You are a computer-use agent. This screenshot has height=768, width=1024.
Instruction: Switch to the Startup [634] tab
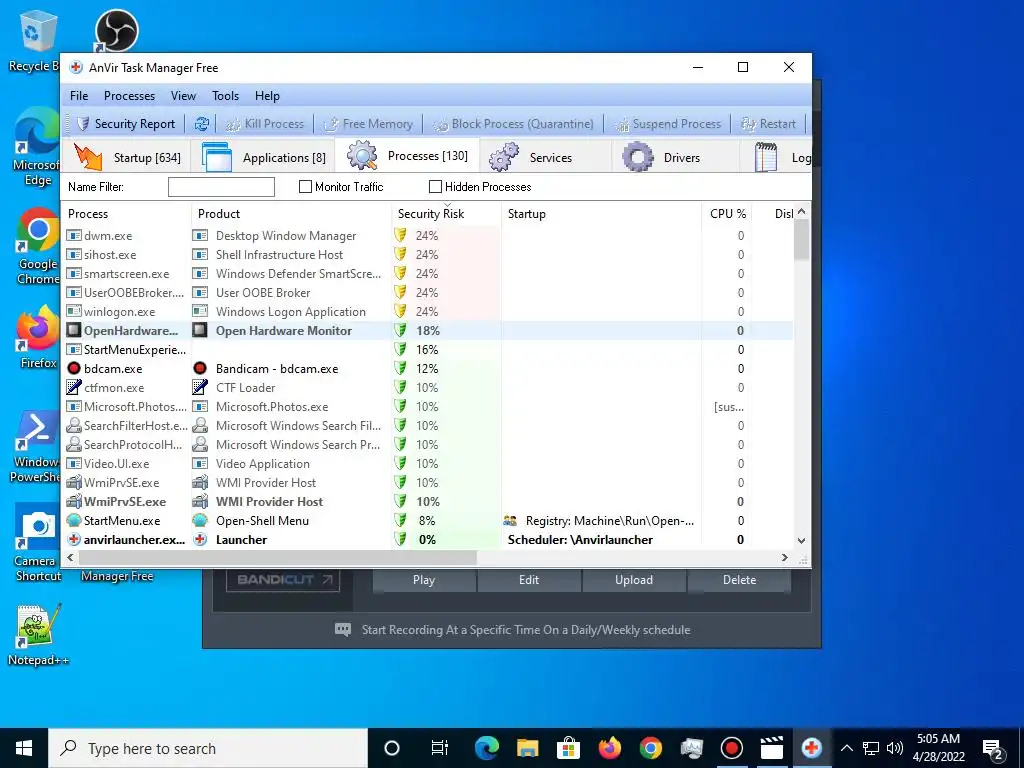(127, 157)
